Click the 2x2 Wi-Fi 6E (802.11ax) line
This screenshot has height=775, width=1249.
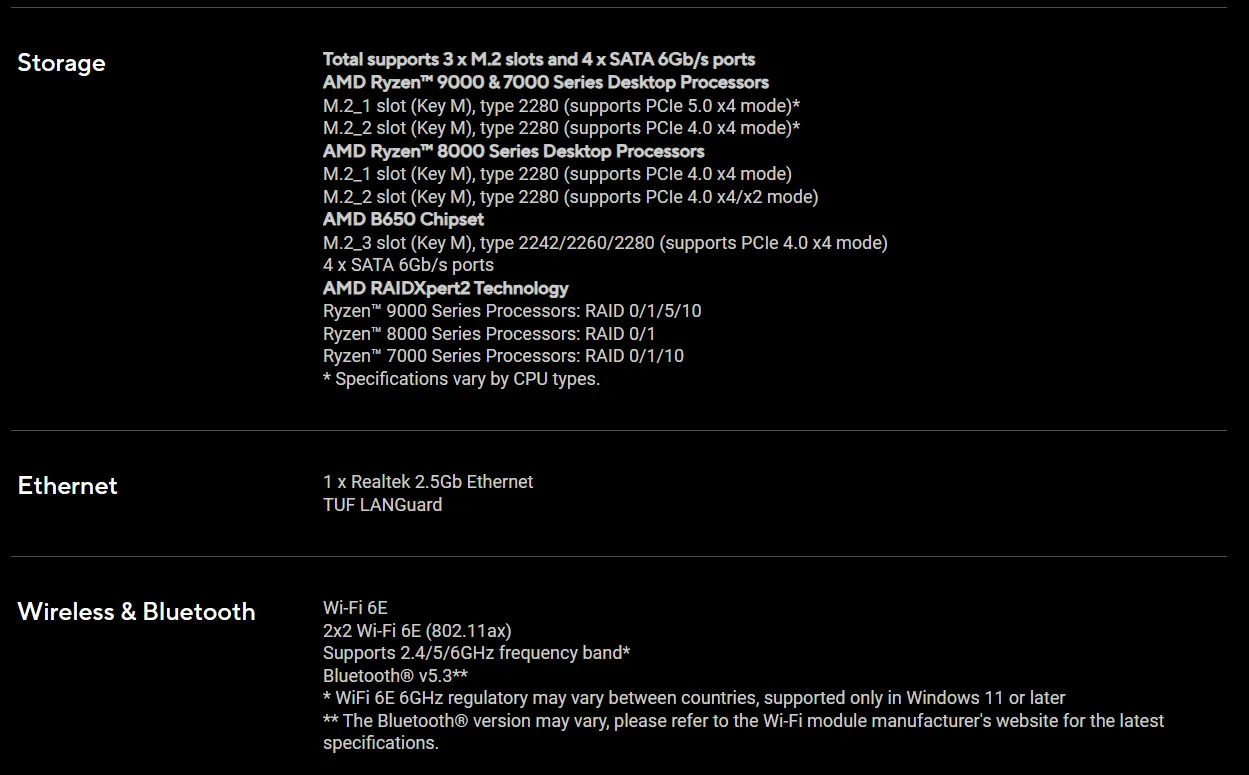pos(417,630)
